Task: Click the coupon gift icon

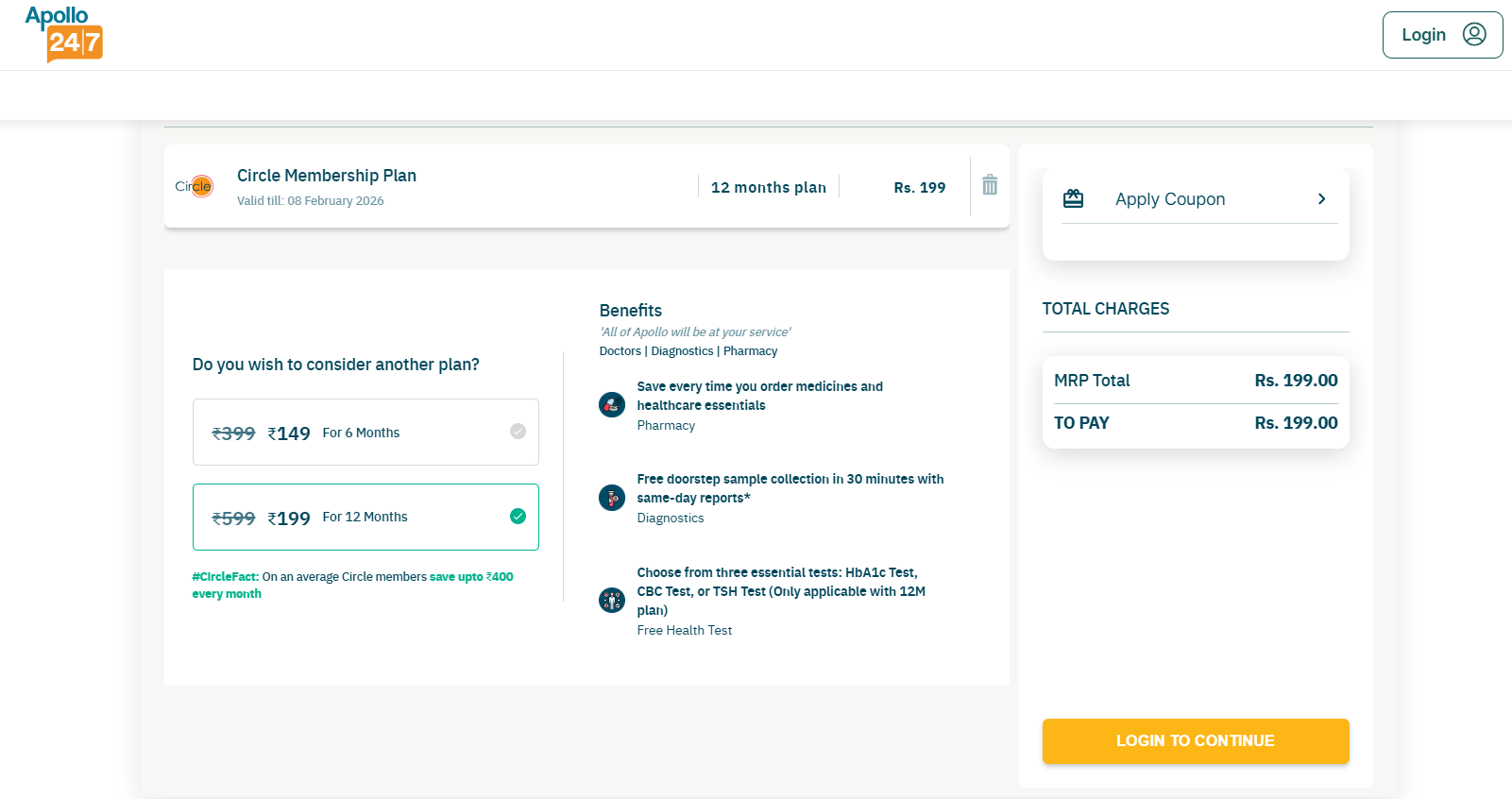Action: pyautogui.click(x=1073, y=198)
